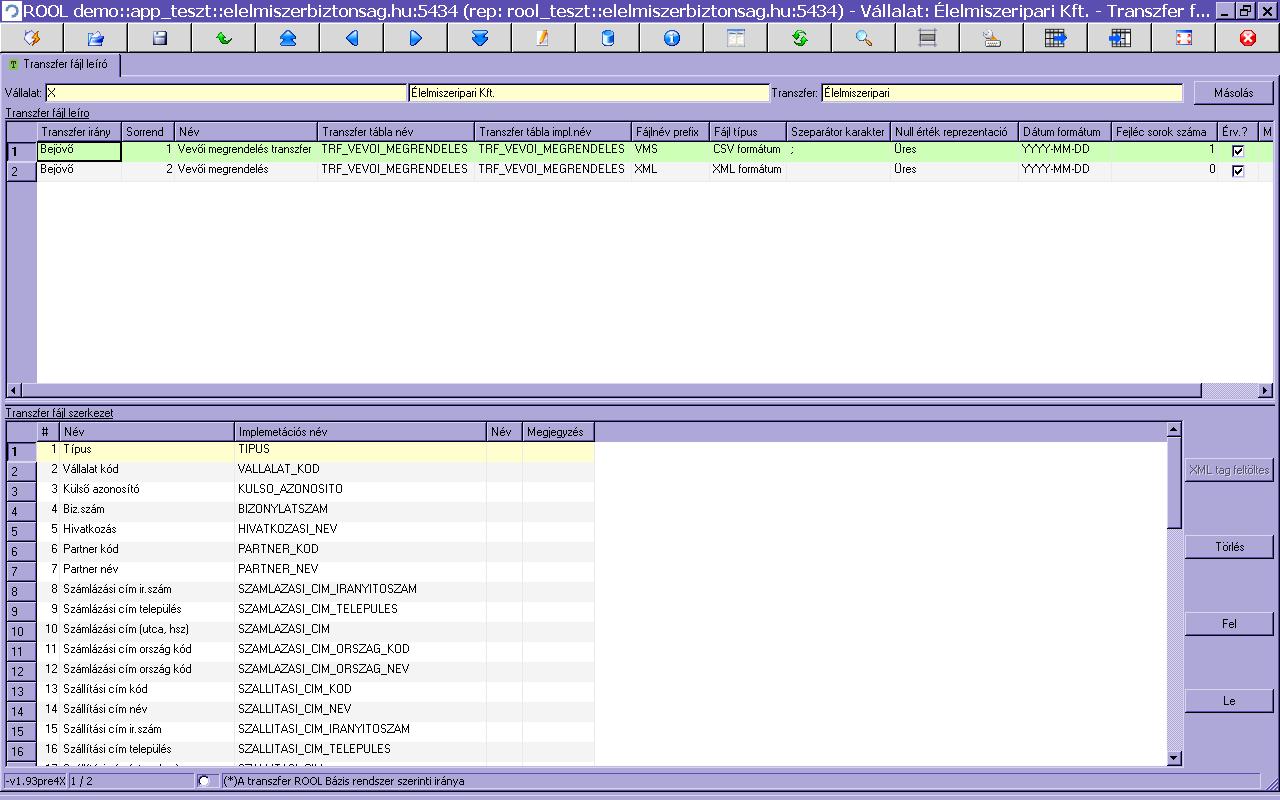Click down arrow of structure list scrollbar

1174,759
